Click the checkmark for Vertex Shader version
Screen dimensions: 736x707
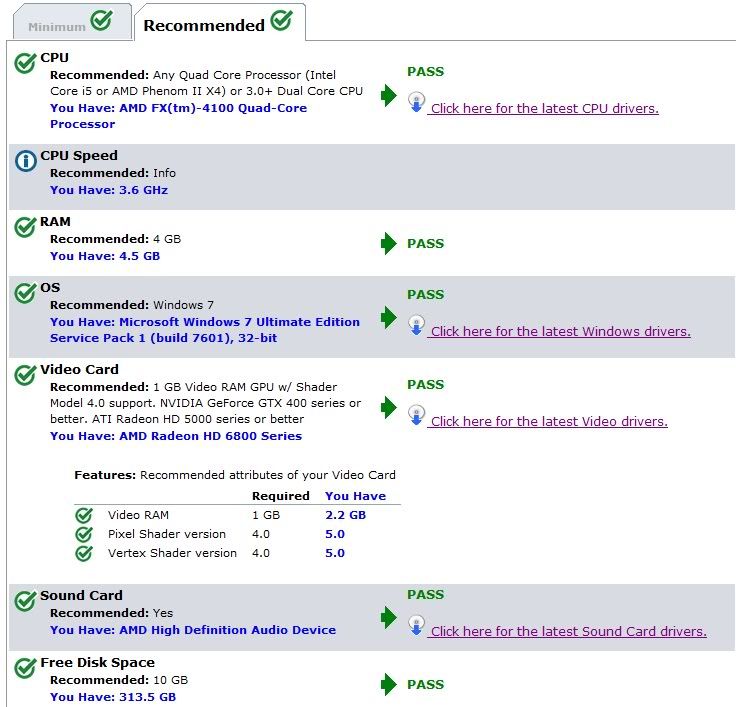pos(84,553)
